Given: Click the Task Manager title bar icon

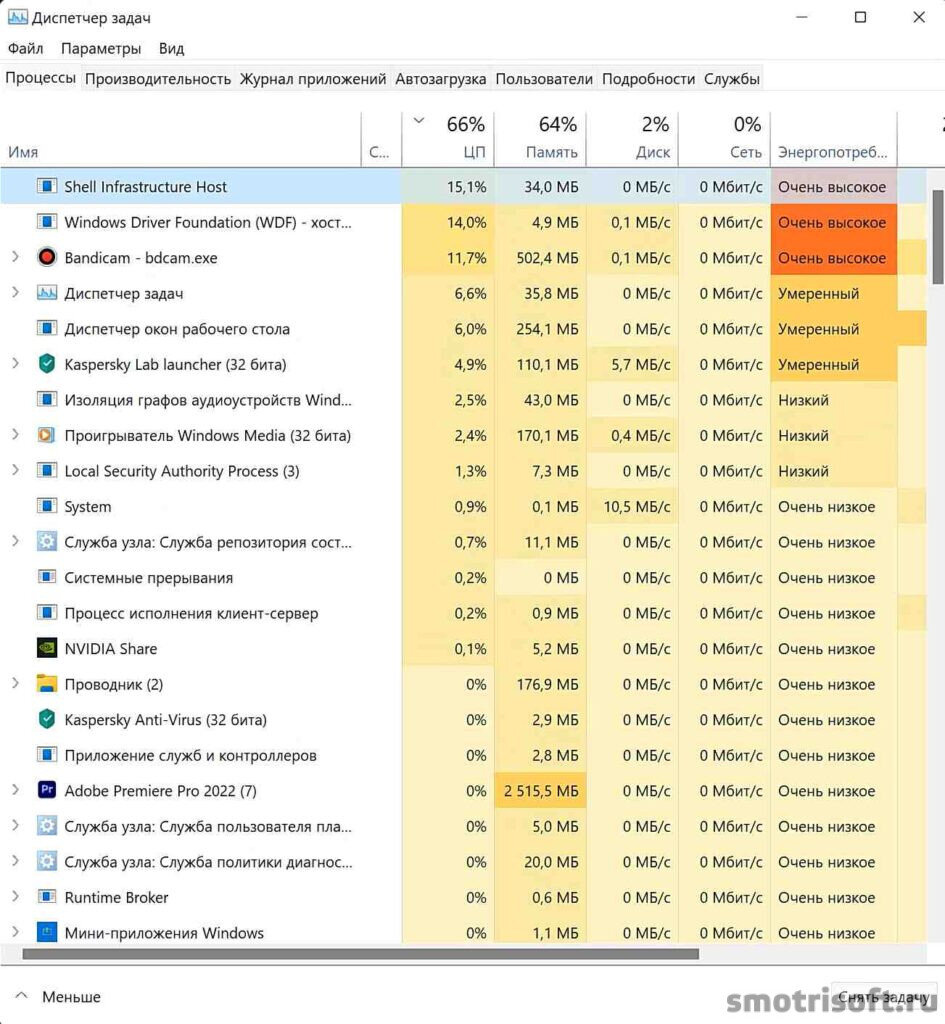Looking at the screenshot, I should (x=17, y=17).
